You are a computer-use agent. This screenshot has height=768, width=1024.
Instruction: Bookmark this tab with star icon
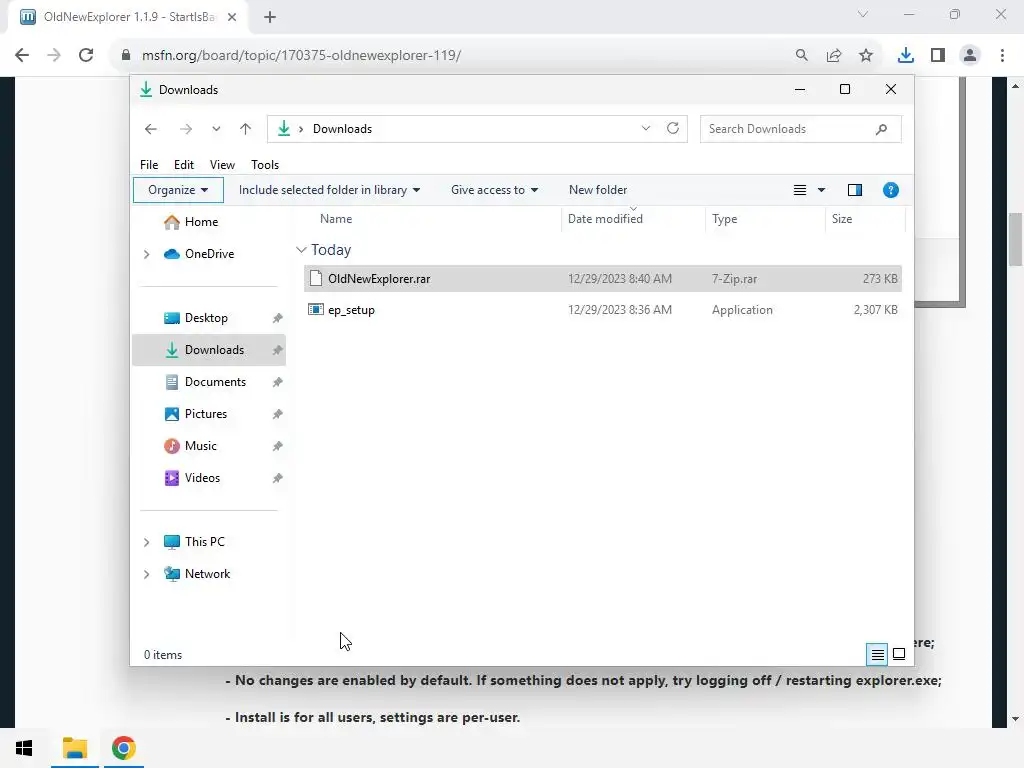click(866, 56)
